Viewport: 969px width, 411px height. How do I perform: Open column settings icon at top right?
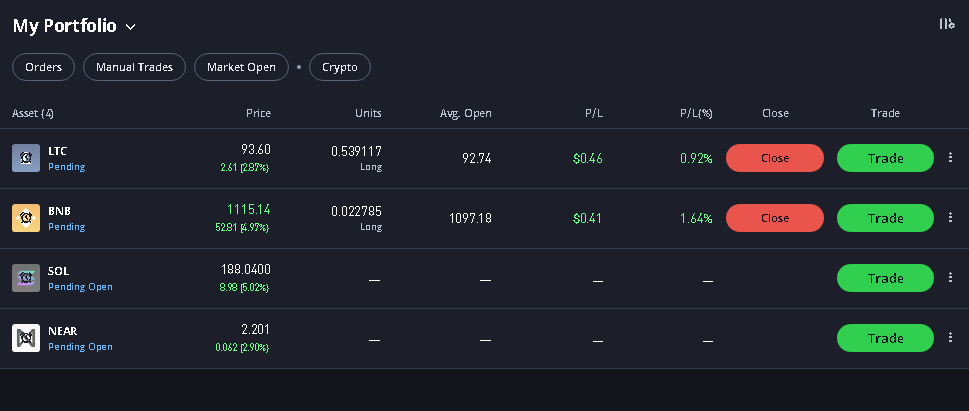946,24
